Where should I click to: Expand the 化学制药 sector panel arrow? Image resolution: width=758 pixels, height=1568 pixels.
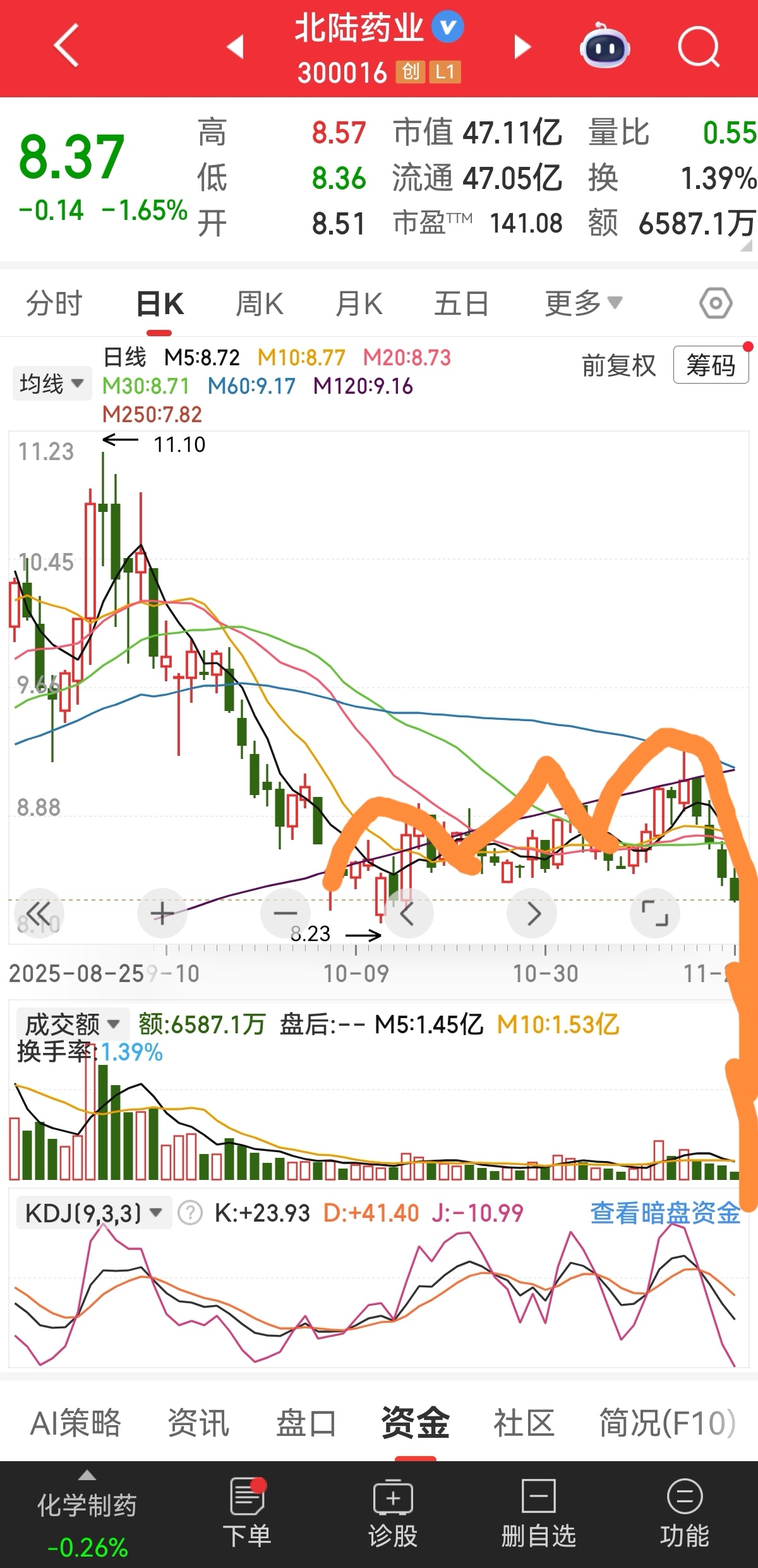coord(87,1475)
